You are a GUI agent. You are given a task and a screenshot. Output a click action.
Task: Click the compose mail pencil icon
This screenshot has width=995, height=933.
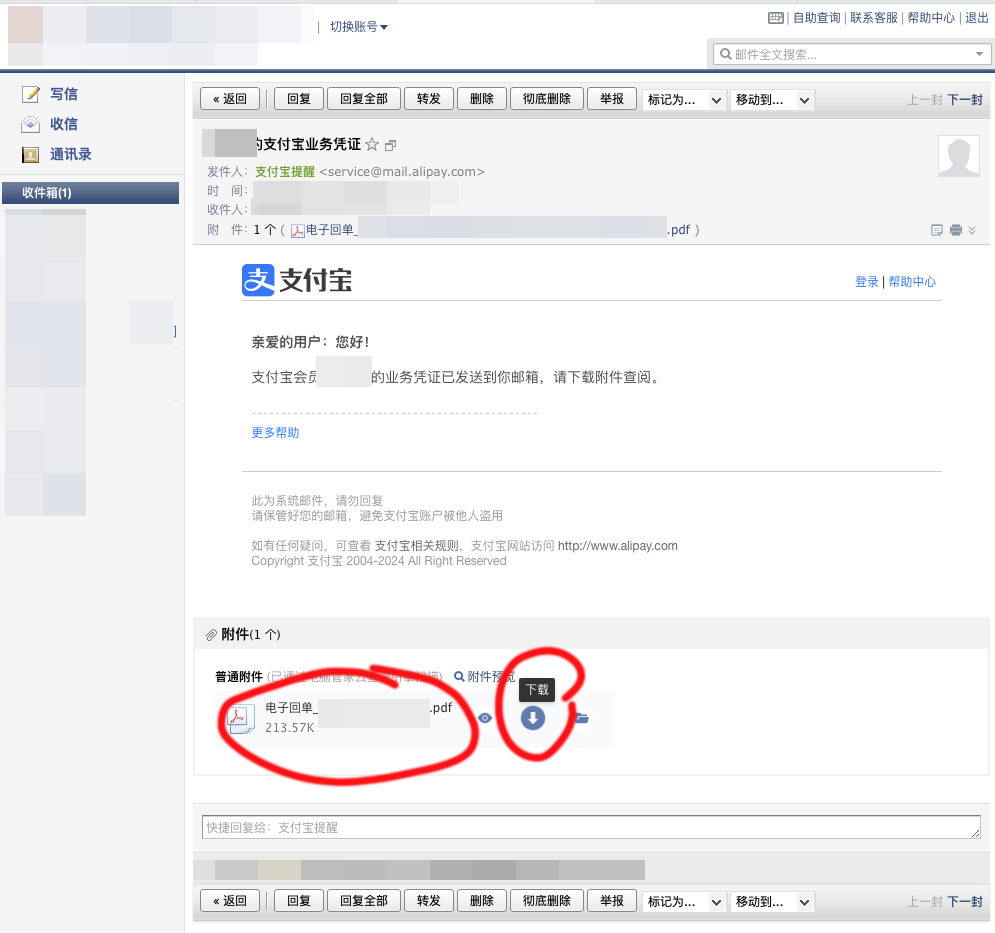tap(30, 94)
